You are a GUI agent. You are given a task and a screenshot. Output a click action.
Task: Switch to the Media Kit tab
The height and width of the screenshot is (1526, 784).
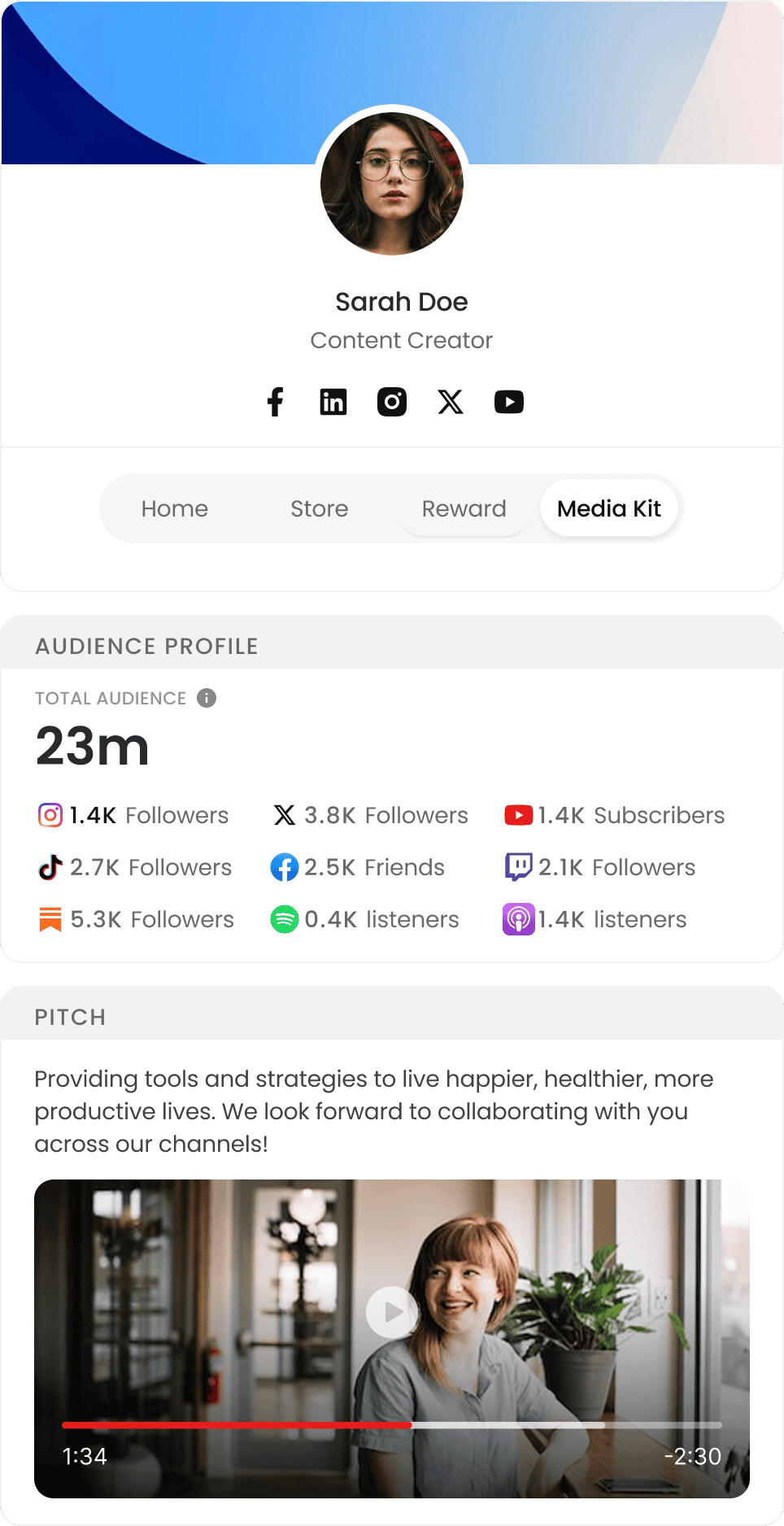point(608,508)
